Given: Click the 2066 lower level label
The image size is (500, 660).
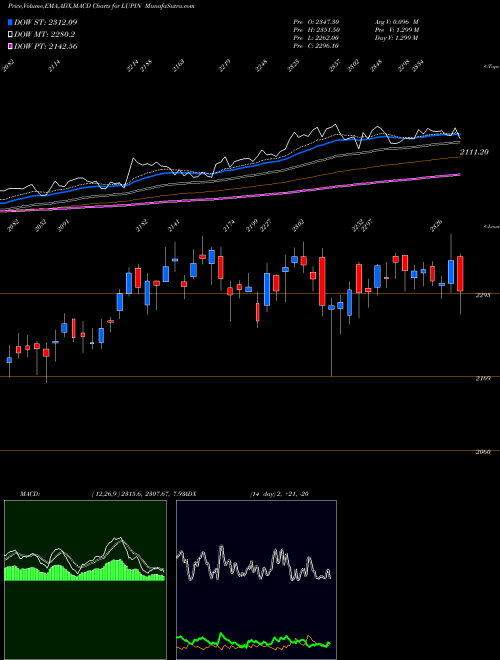Looking at the screenshot, I should (483, 452).
